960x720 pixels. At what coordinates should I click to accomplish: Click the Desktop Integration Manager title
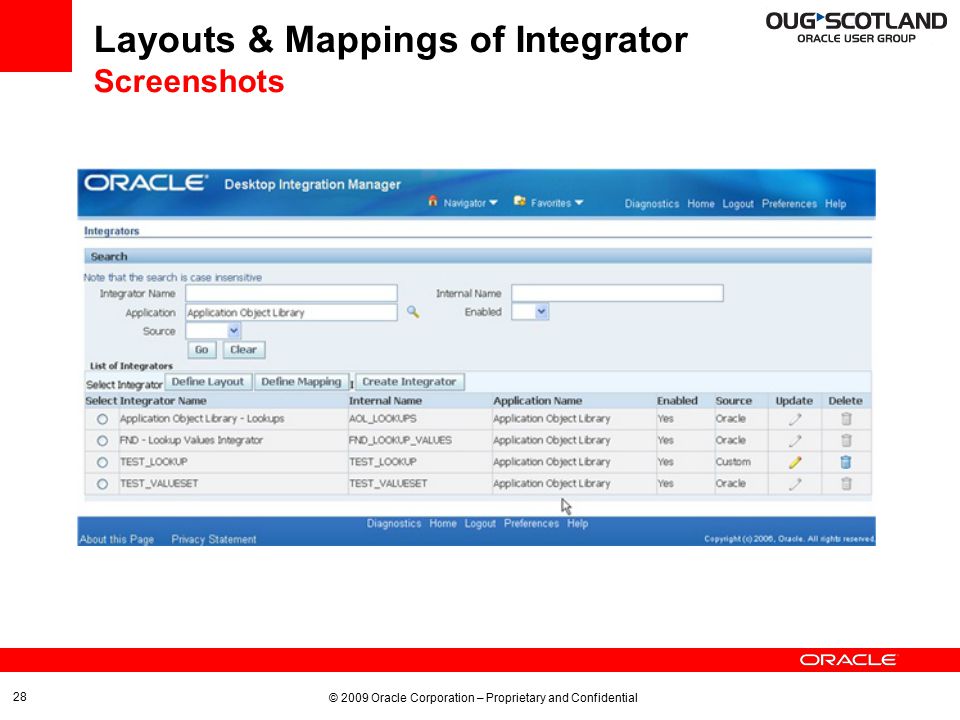(312, 184)
